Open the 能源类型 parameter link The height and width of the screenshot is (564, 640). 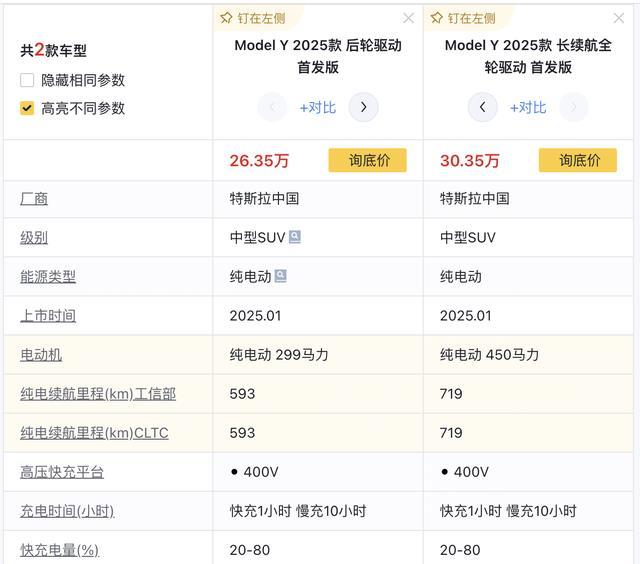[x=48, y=277]
